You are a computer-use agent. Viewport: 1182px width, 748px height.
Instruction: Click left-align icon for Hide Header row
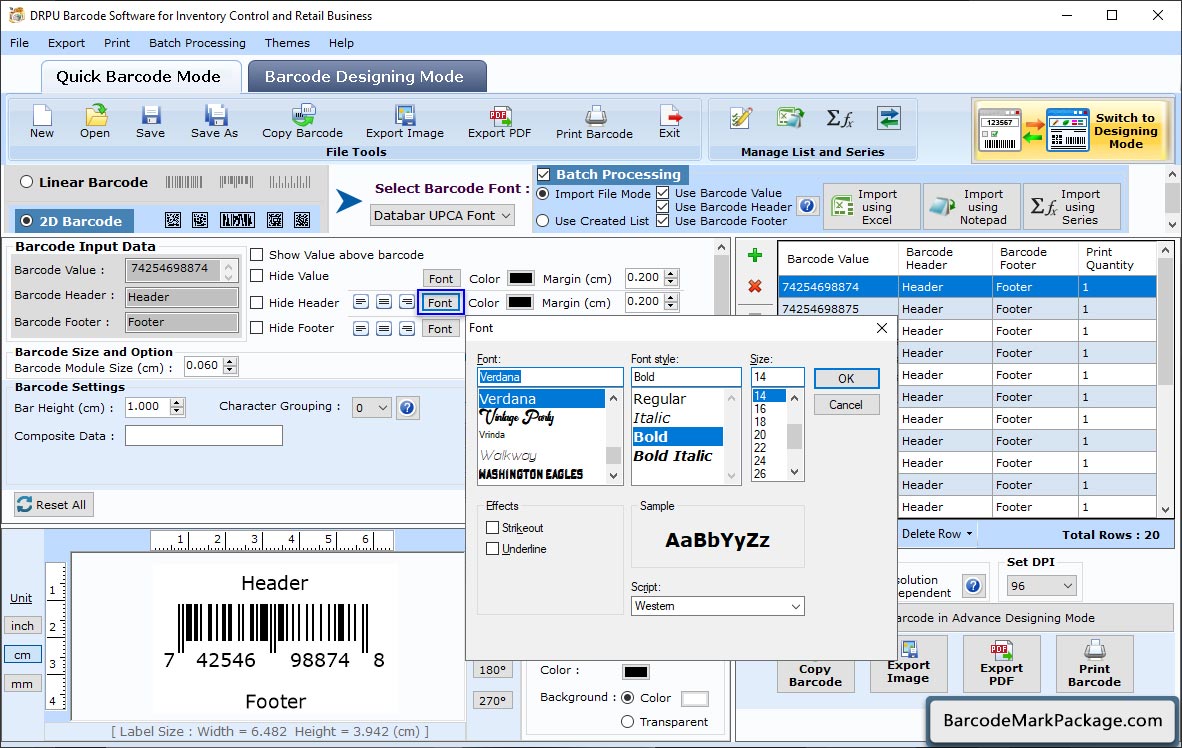[x=361, y=302]
